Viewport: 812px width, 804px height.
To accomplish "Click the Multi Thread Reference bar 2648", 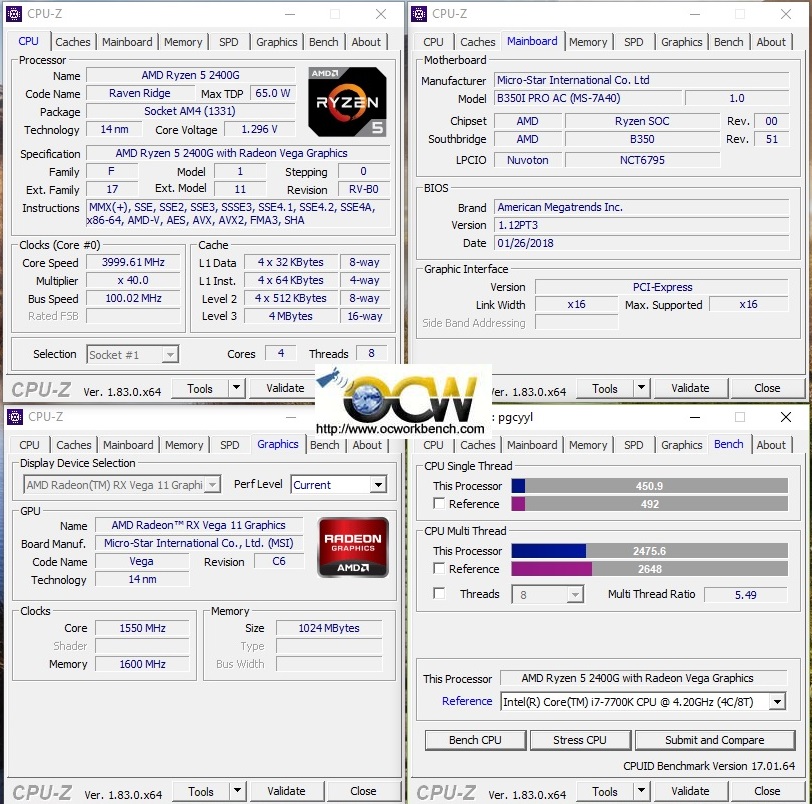I will tap(649, 569).
